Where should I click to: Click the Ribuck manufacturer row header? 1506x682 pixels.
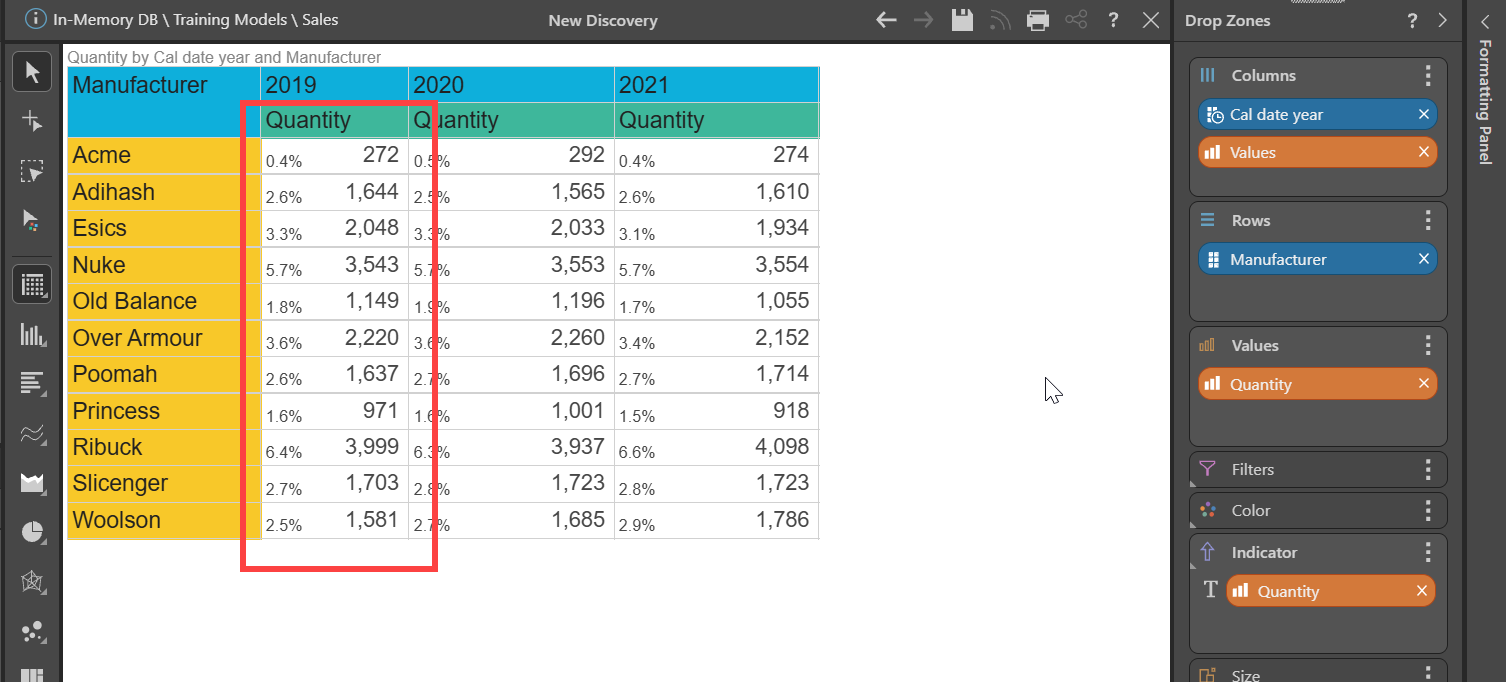coord(108,447)
